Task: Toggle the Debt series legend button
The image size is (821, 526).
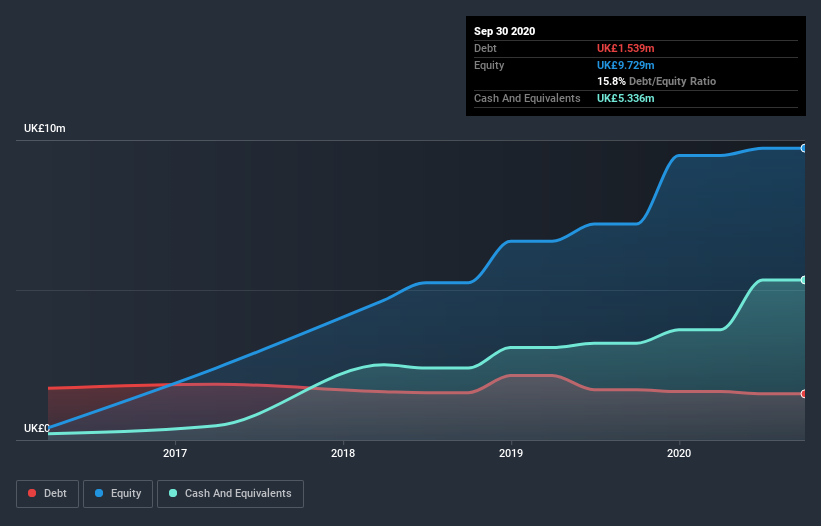Action: [x=47, y=494]
